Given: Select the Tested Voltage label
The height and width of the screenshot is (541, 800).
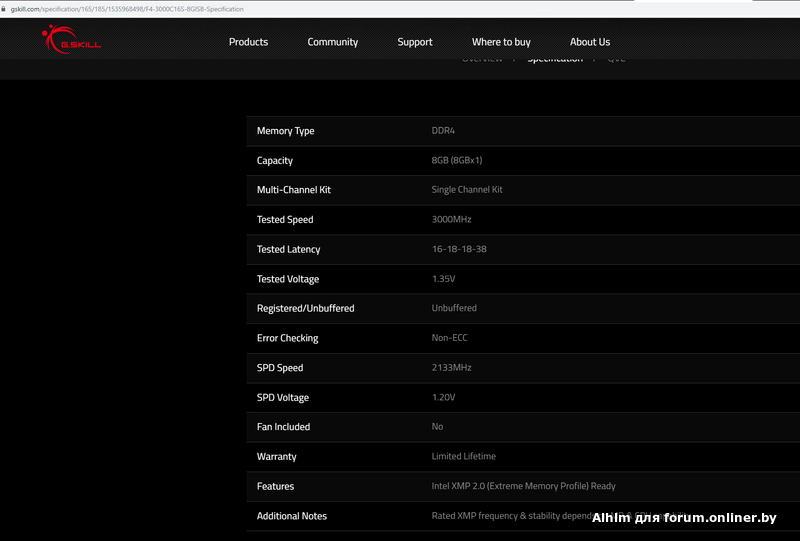Looking at the screenshot, I should point(288,279).
